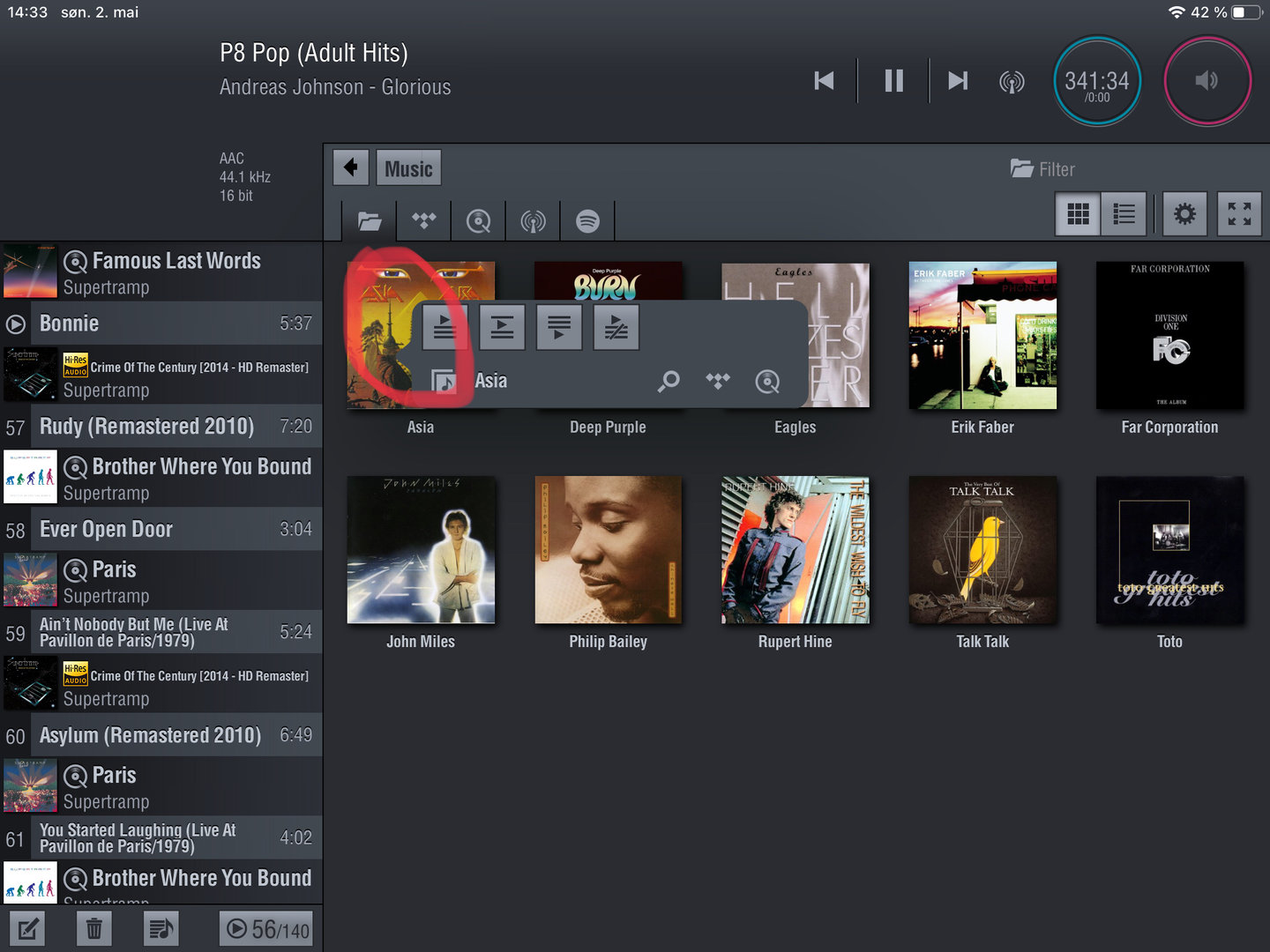Check the Wi-Fi status icon
1270x952 pixels.
[1177, 12]
